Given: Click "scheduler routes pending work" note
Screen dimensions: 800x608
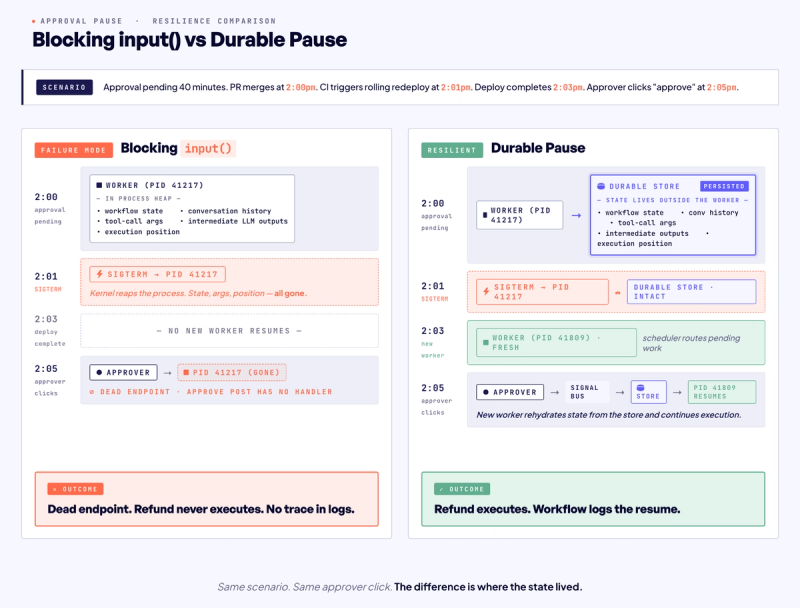Looking at the screenshot, I should click(691, 343).
